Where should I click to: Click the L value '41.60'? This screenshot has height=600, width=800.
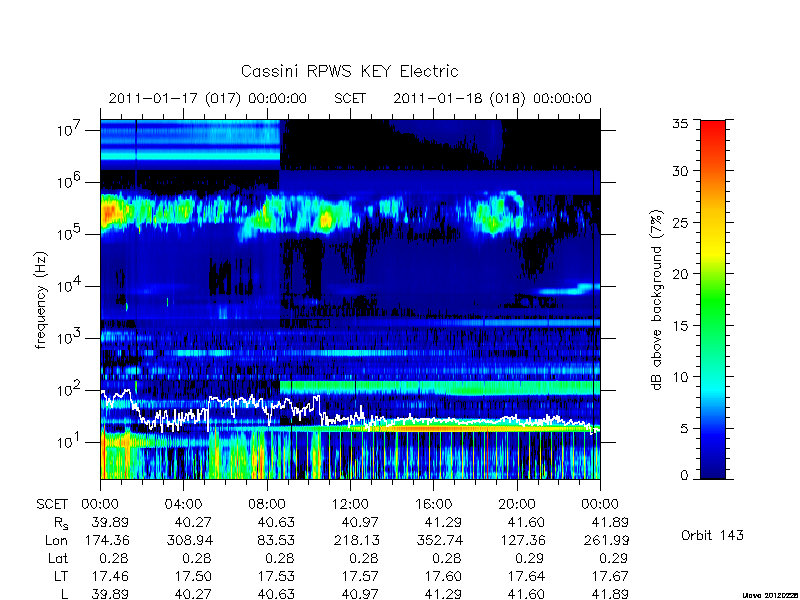click(x=526, y=594)
